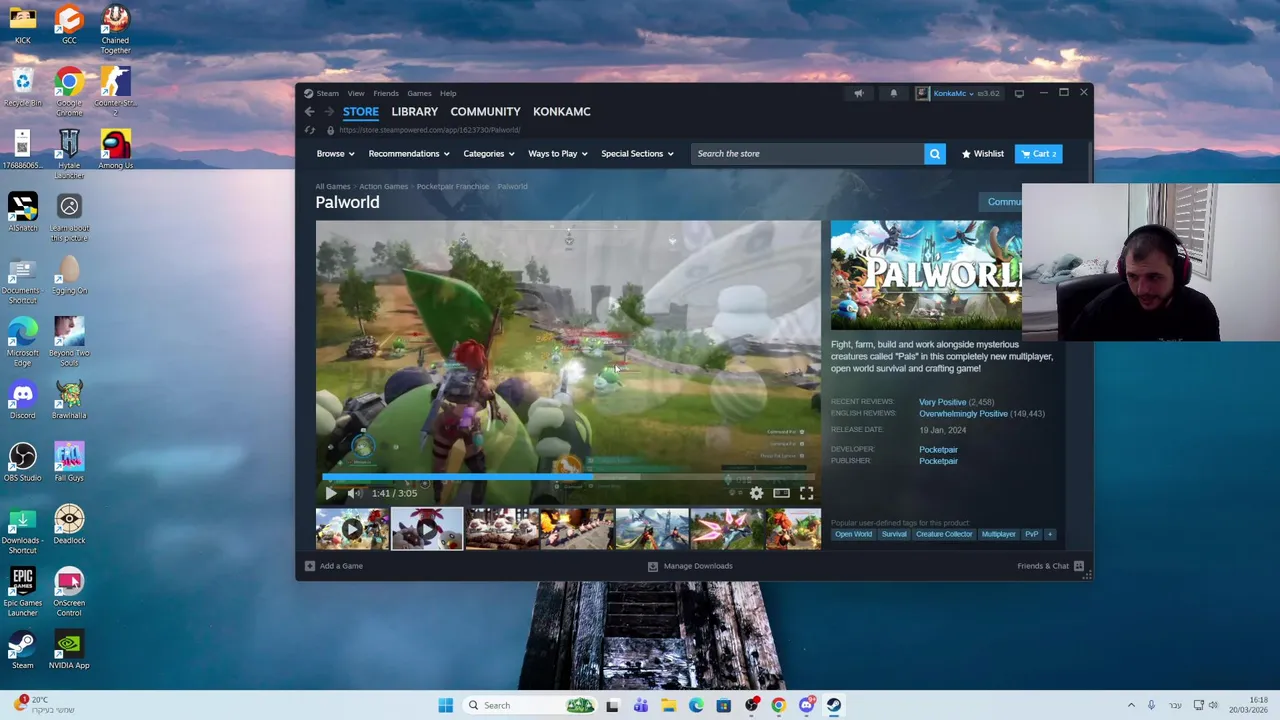Click in the Search the store field

(x=807, y=154)
